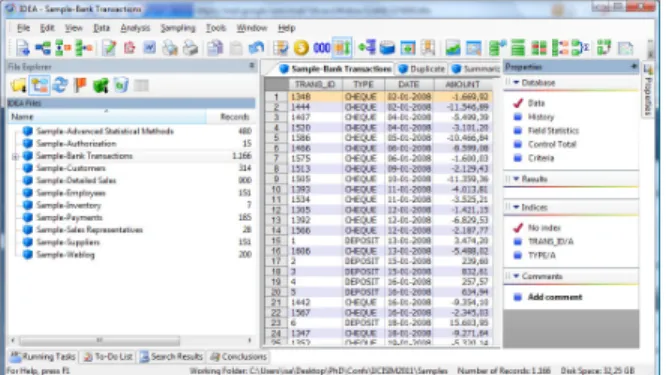Click the blue 000 toolbar icon
The image size is (666, 375).
click(x=322, y=48)
